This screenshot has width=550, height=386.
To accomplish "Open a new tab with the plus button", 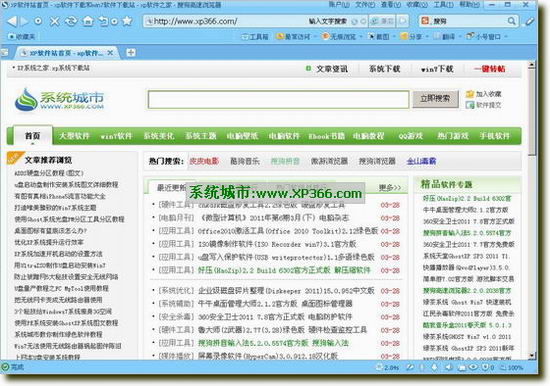I will [130, 53].
